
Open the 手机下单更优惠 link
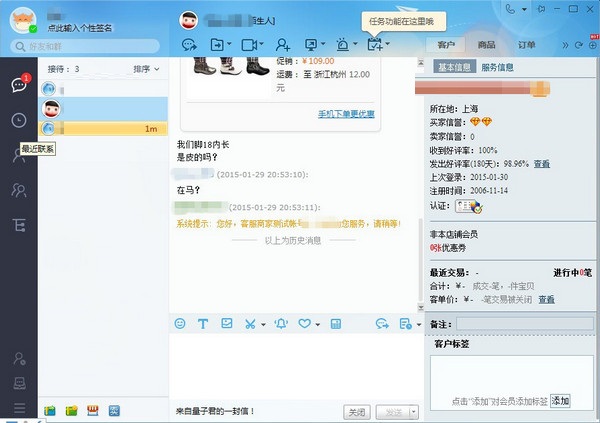346,114
